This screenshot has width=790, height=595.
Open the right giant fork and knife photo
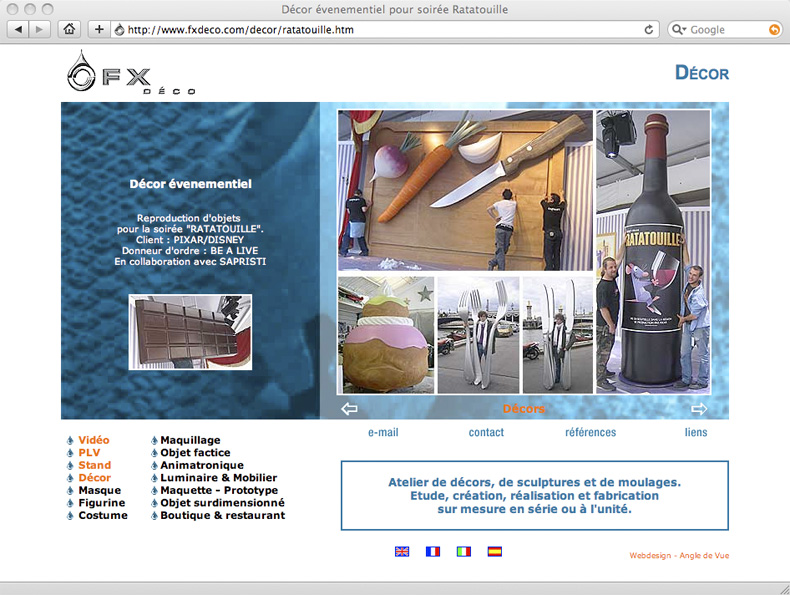[558, 335]
